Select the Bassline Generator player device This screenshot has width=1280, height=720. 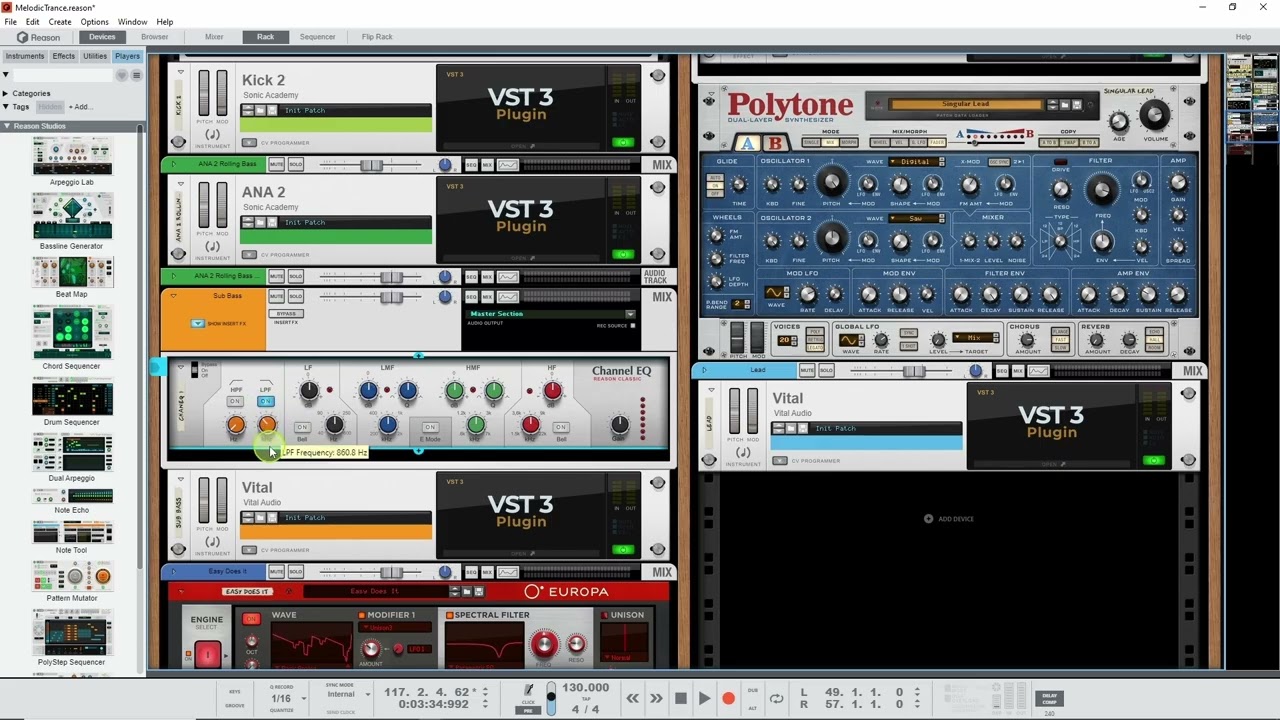(72, 222)
